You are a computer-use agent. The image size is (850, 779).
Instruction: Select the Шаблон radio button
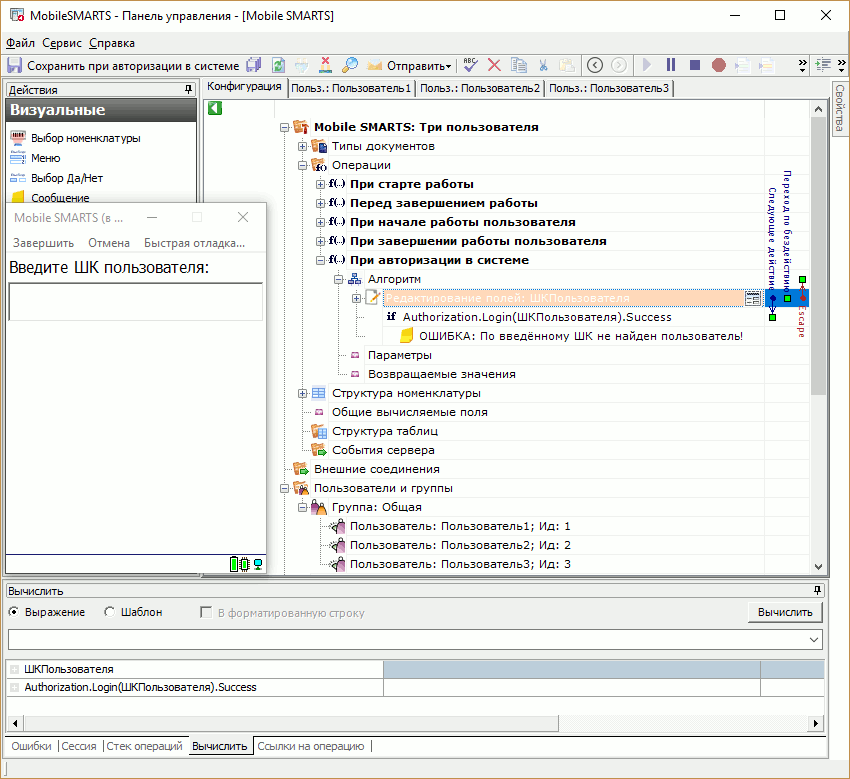[110, 611]
